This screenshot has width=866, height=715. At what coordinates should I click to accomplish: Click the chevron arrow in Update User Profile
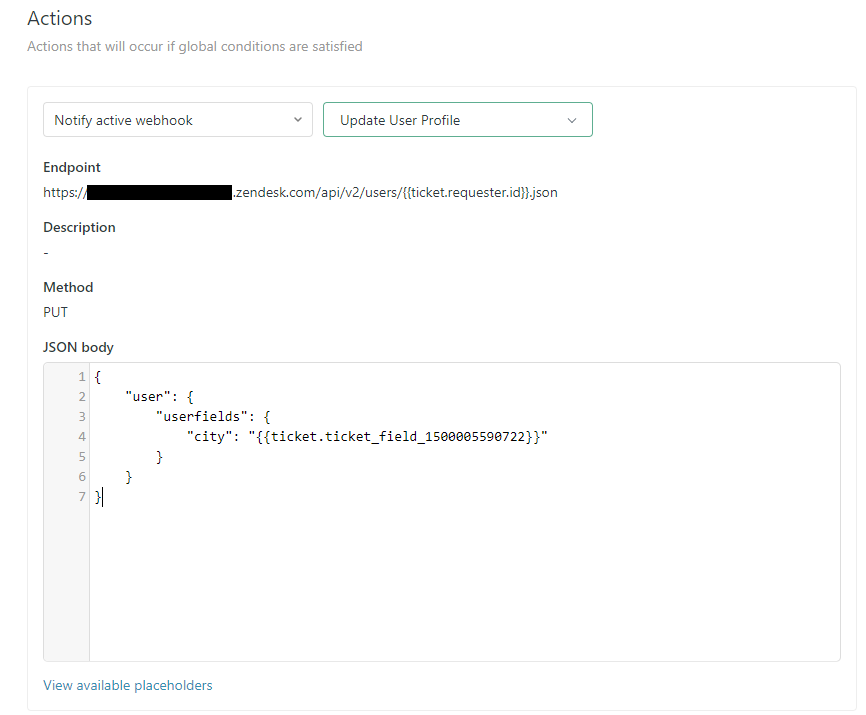pos(572,120)
